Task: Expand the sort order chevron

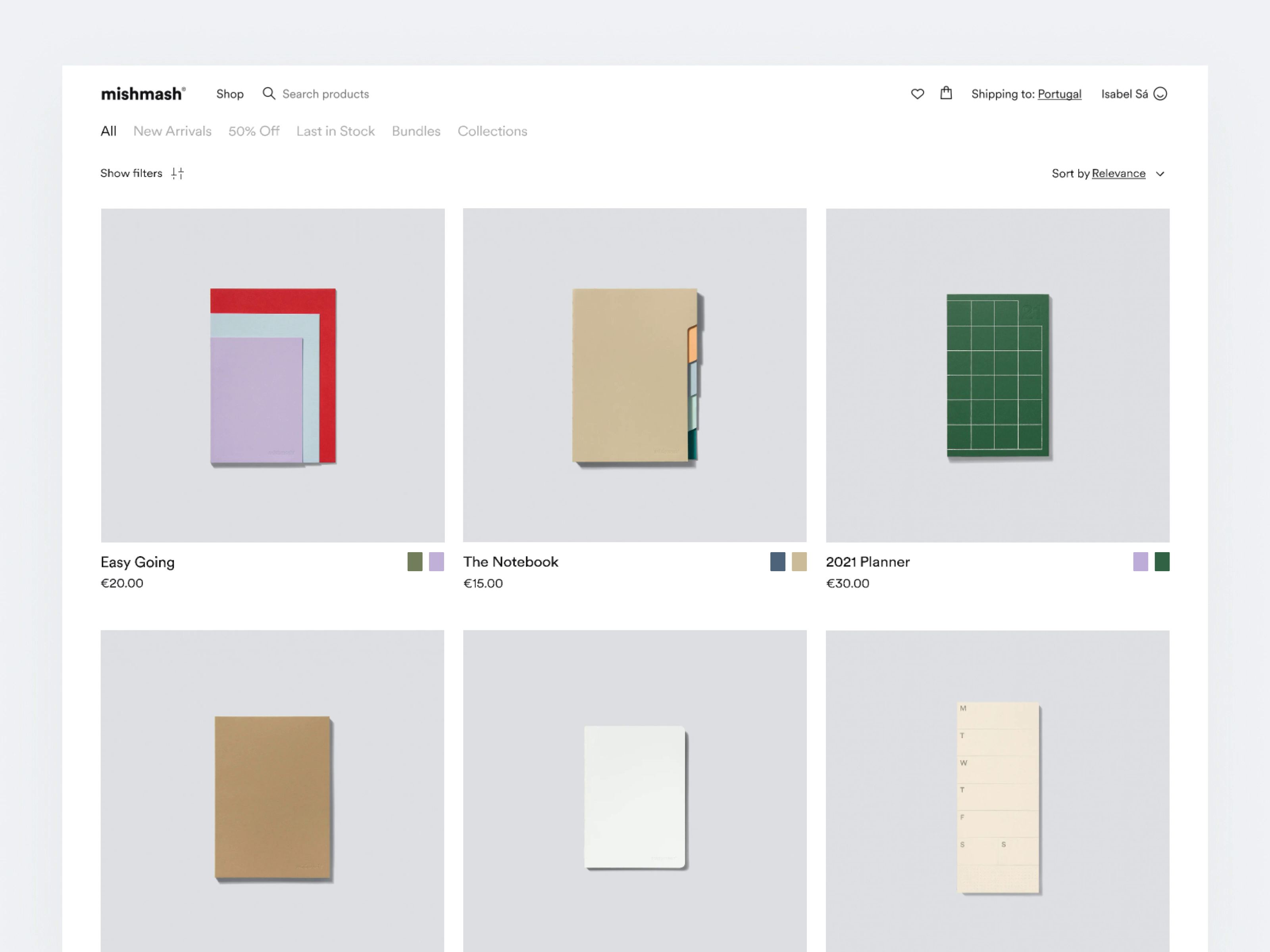Action: 1160,174
